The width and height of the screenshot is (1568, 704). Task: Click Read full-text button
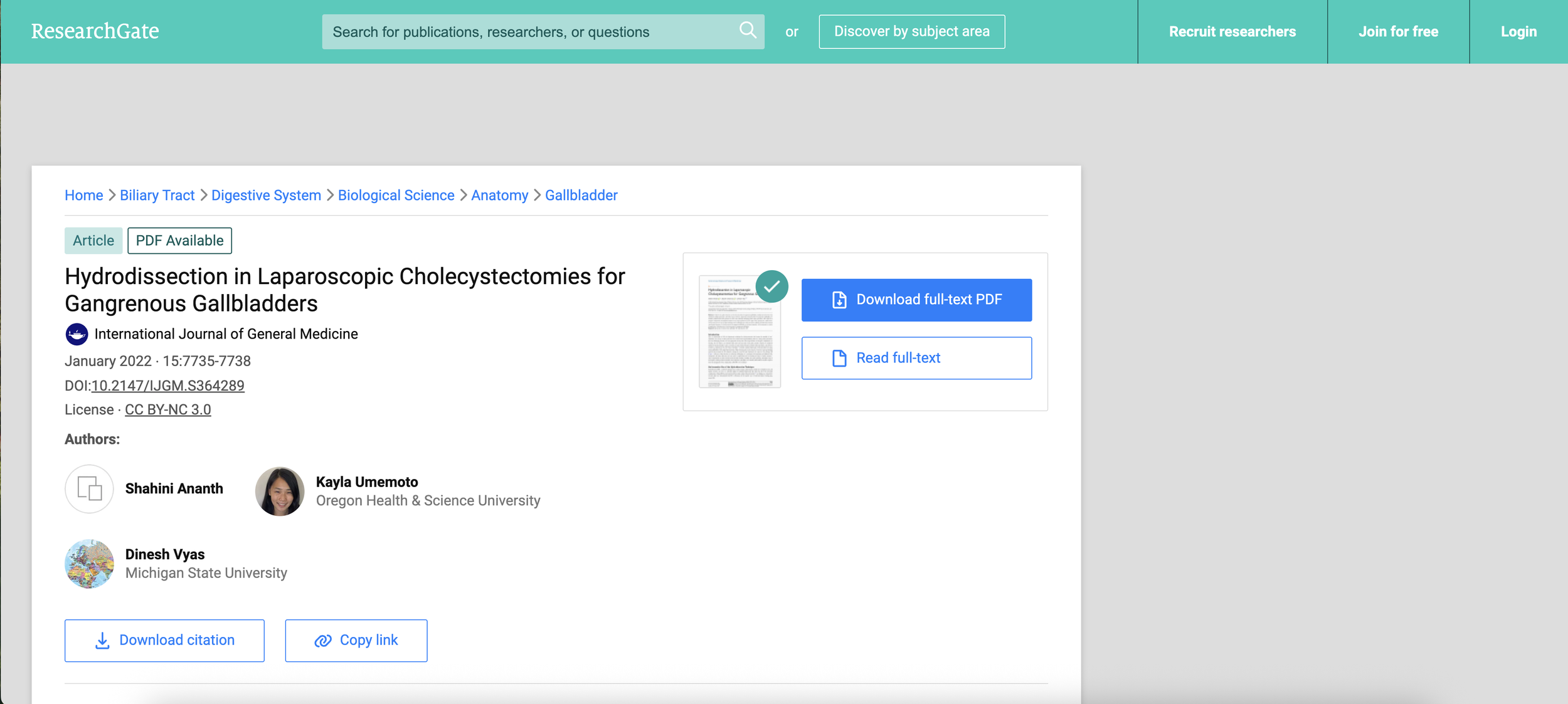click(916, 358)
